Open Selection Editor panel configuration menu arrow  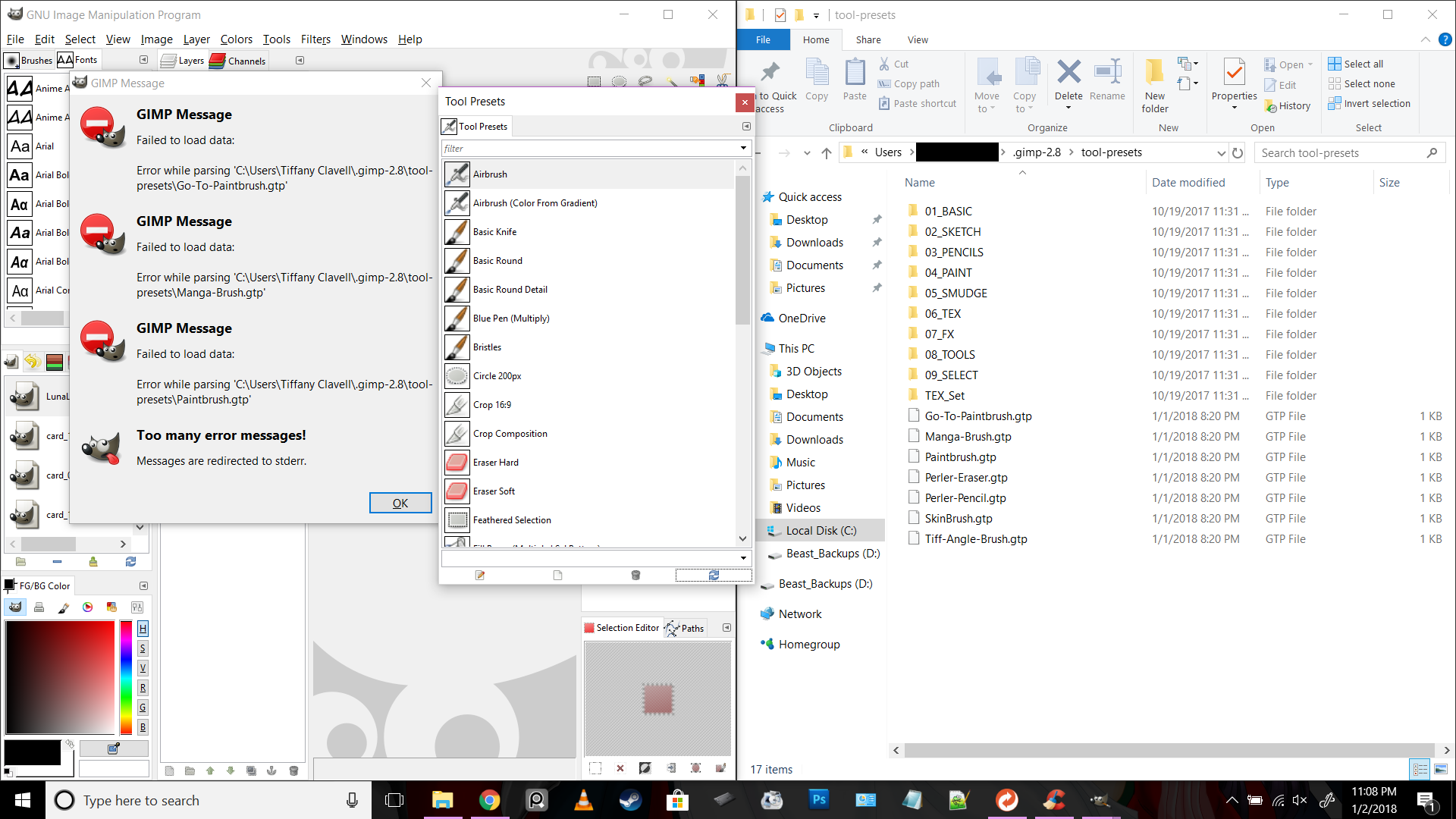726,628
